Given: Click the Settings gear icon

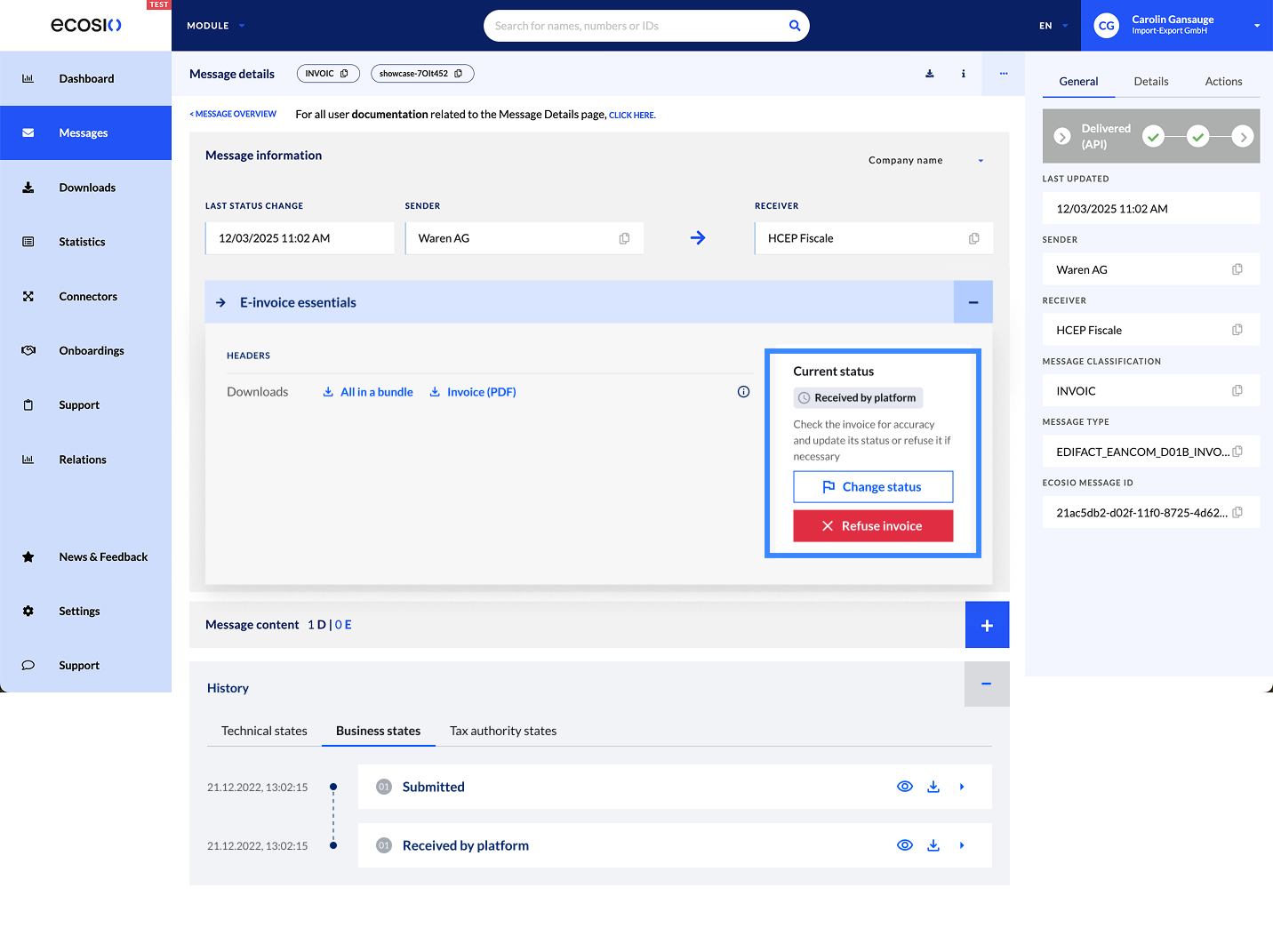Looking at the screenshot, I should pyautogui.click(x=28, y=612).
